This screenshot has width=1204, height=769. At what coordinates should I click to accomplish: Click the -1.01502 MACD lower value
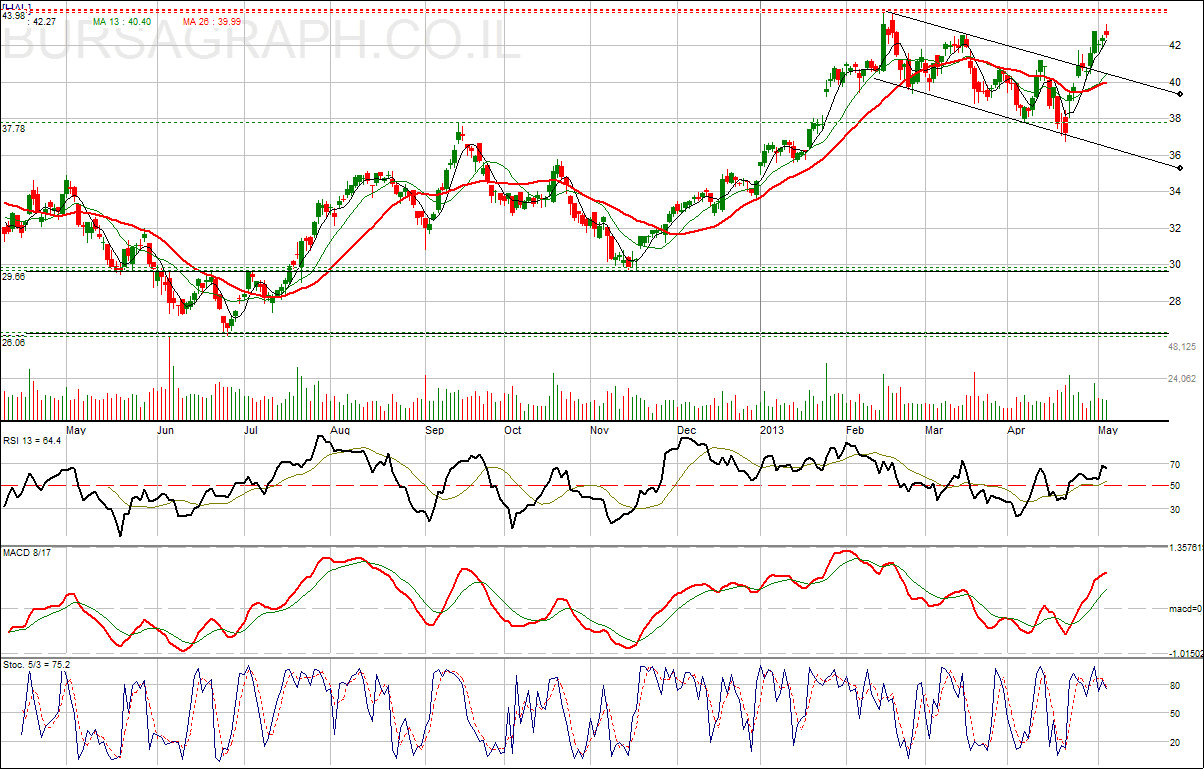(1186, 653)
